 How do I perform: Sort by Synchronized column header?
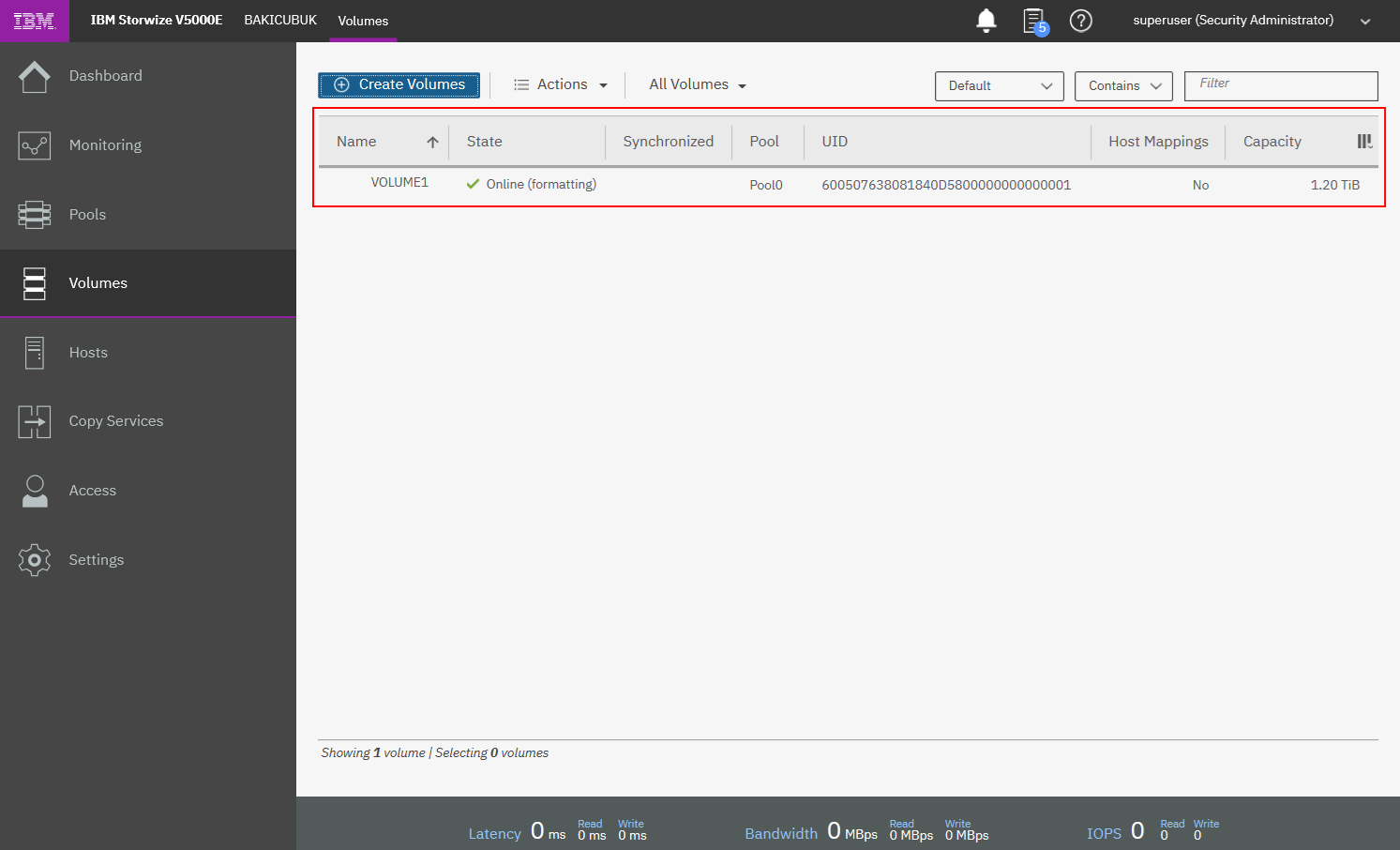(x=668, y=142)
